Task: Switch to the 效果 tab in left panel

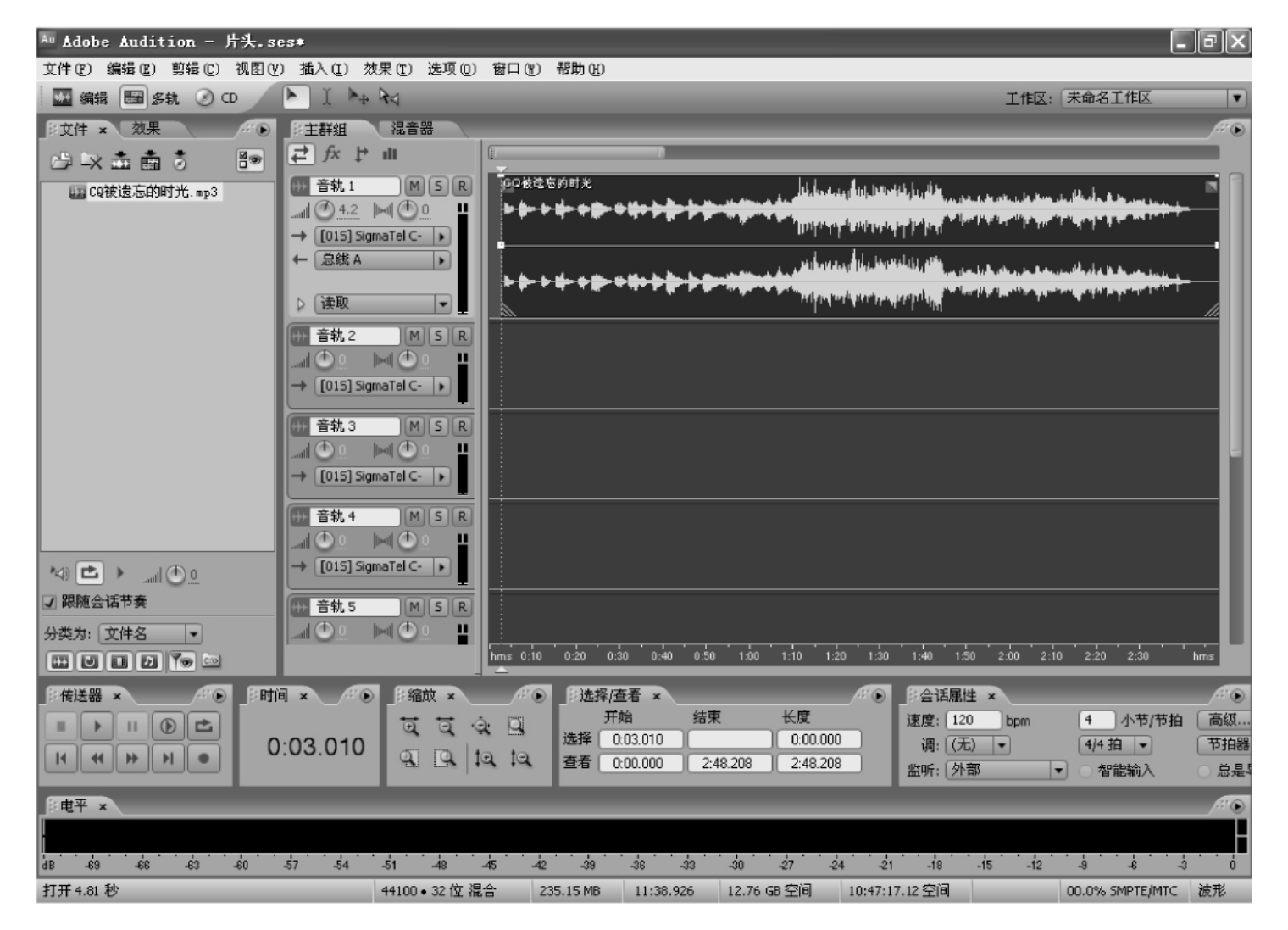Action: (x=146, y=128)
